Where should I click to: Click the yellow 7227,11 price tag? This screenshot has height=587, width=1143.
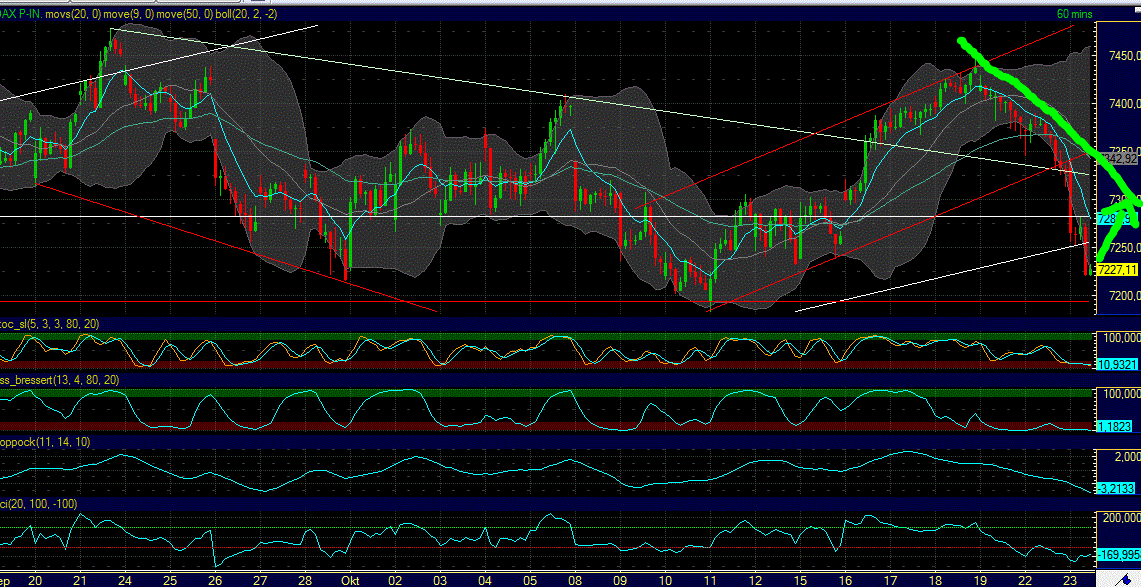point(1115,269)
